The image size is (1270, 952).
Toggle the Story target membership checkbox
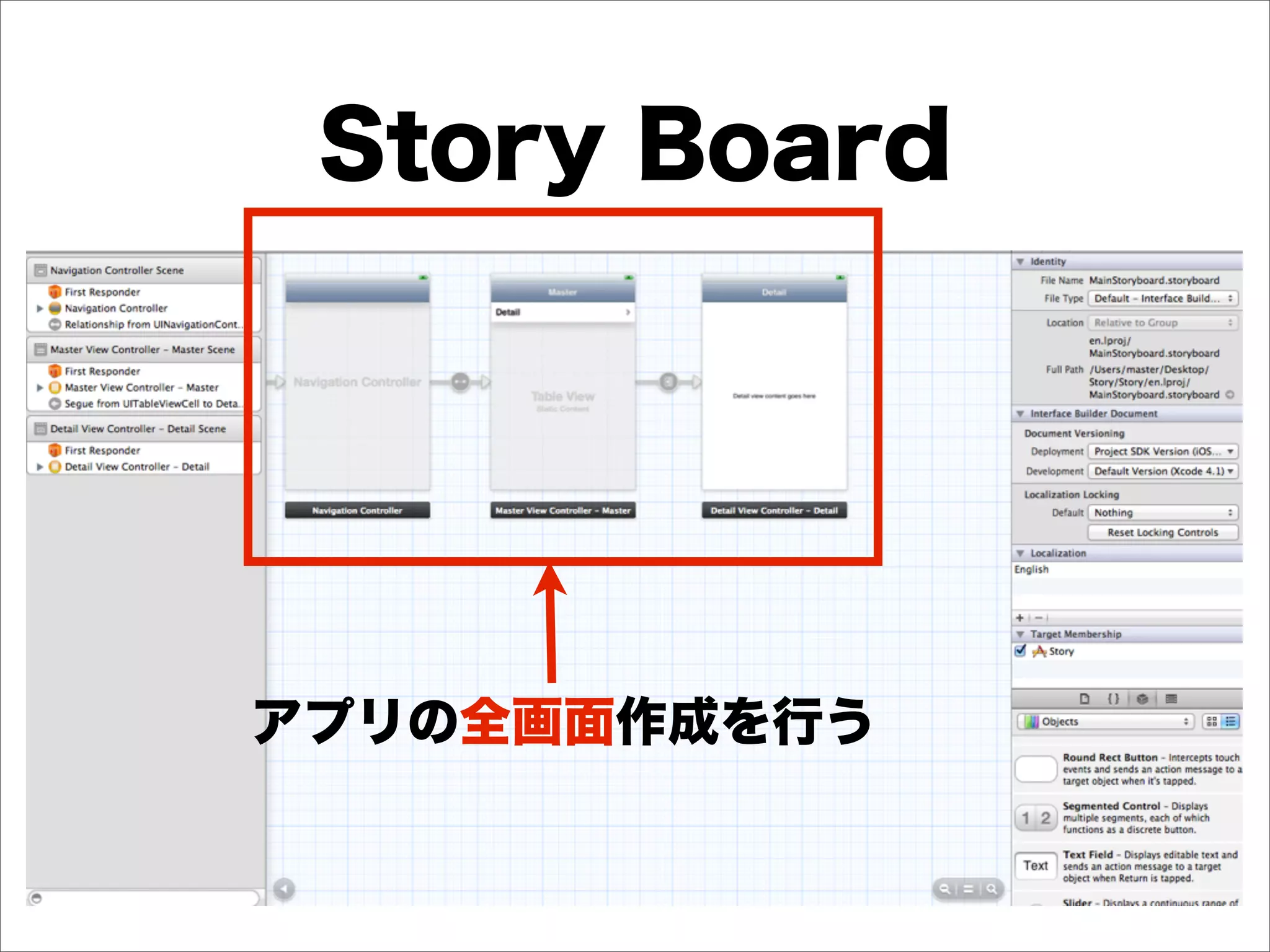(x=1021, y=651)
